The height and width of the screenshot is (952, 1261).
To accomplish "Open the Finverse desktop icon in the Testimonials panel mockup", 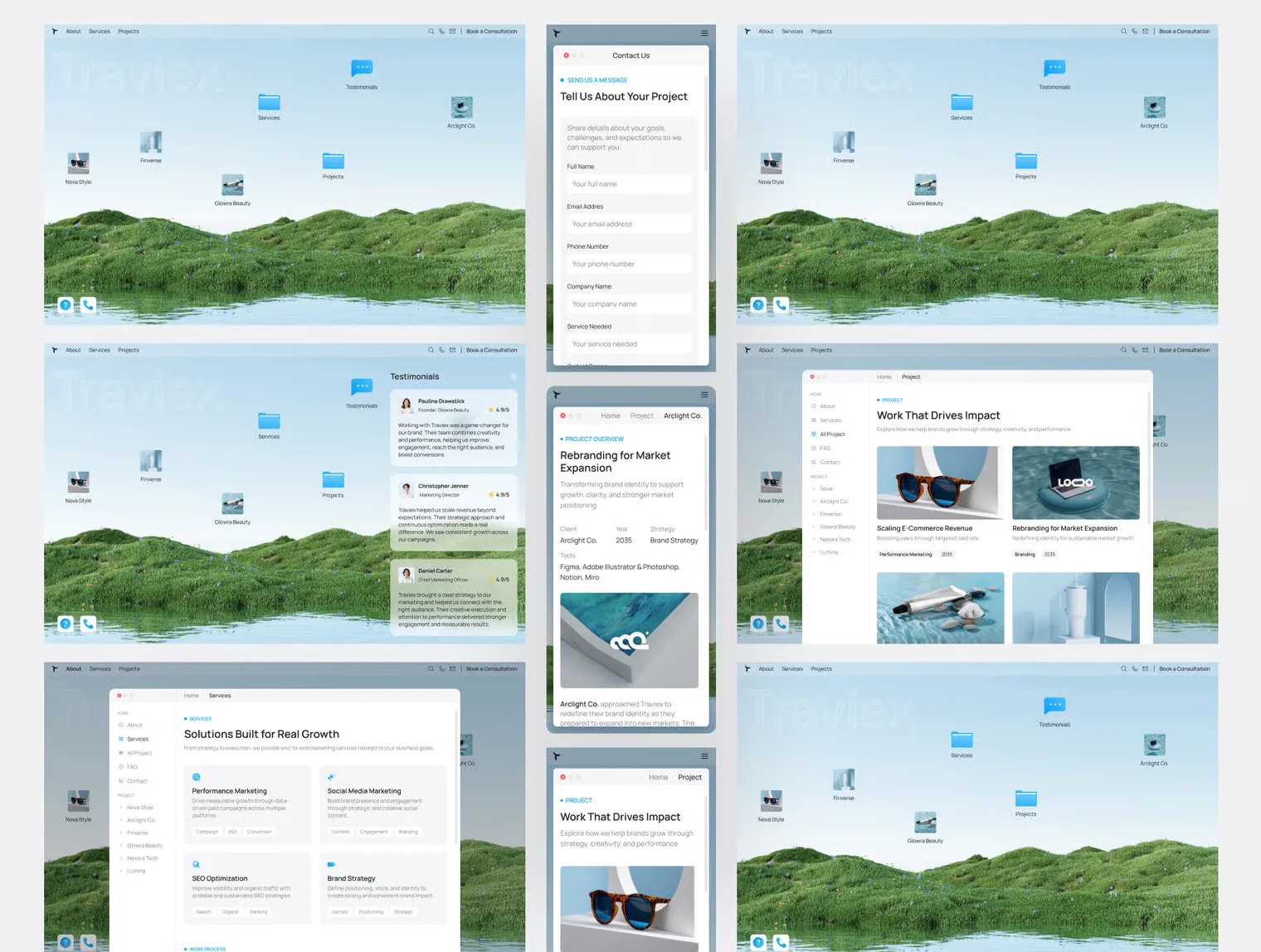I will tap(151, 460).
